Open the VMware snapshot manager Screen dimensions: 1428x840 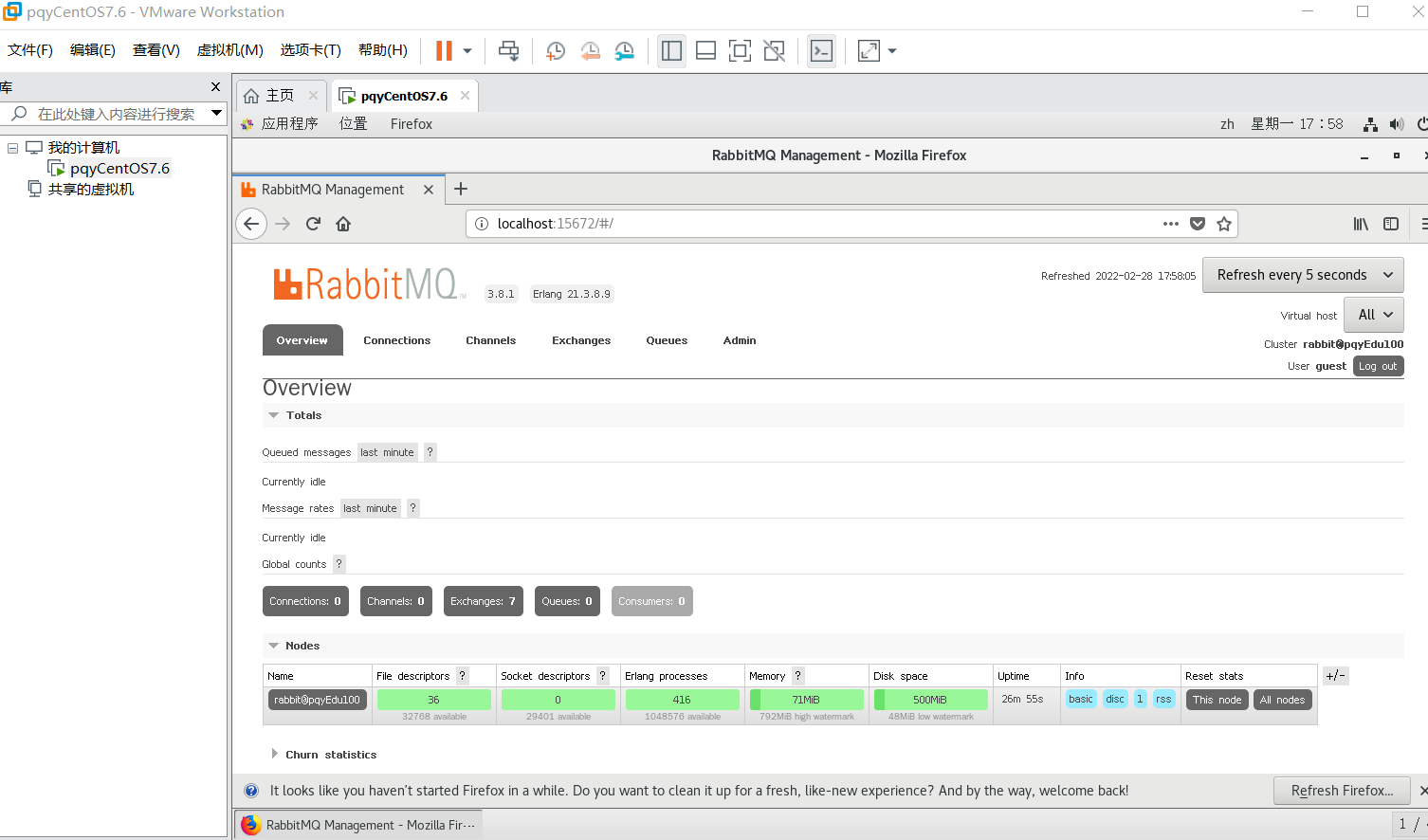click(624, 51)
